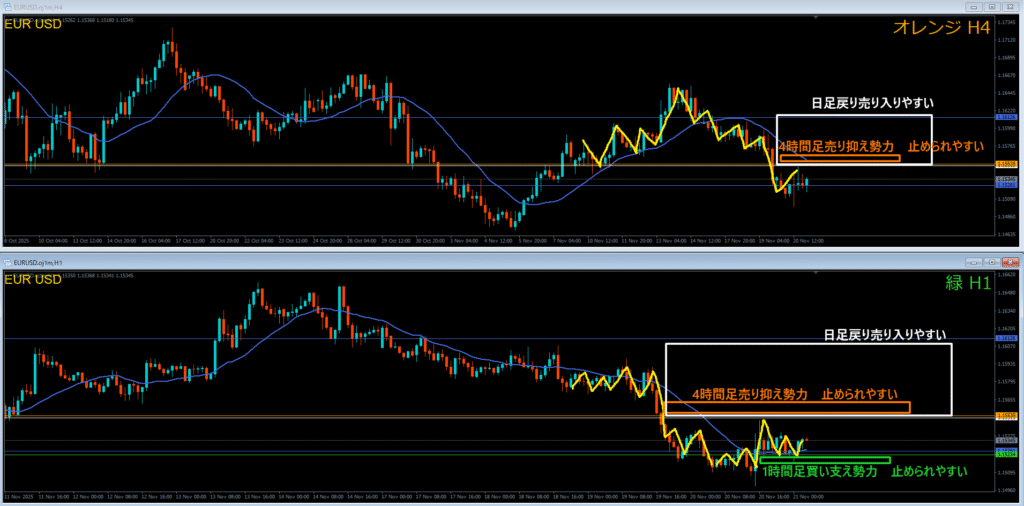
Task: Select '4時間足売り抑え勢力' orange text in the H1 chart
Action: coord(750,394)
